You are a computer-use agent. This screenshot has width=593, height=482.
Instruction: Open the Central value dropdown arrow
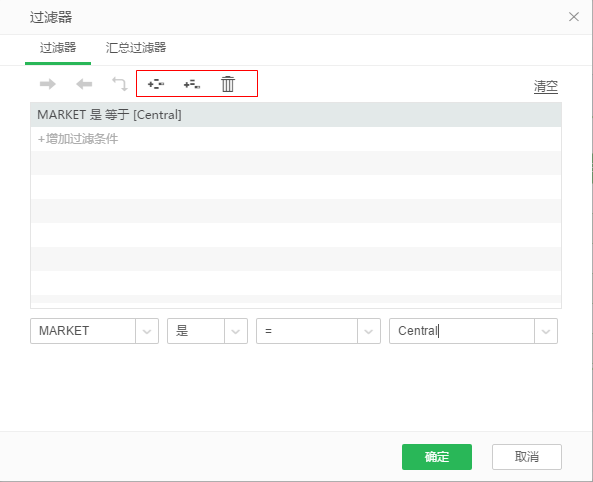click(546, 331)
